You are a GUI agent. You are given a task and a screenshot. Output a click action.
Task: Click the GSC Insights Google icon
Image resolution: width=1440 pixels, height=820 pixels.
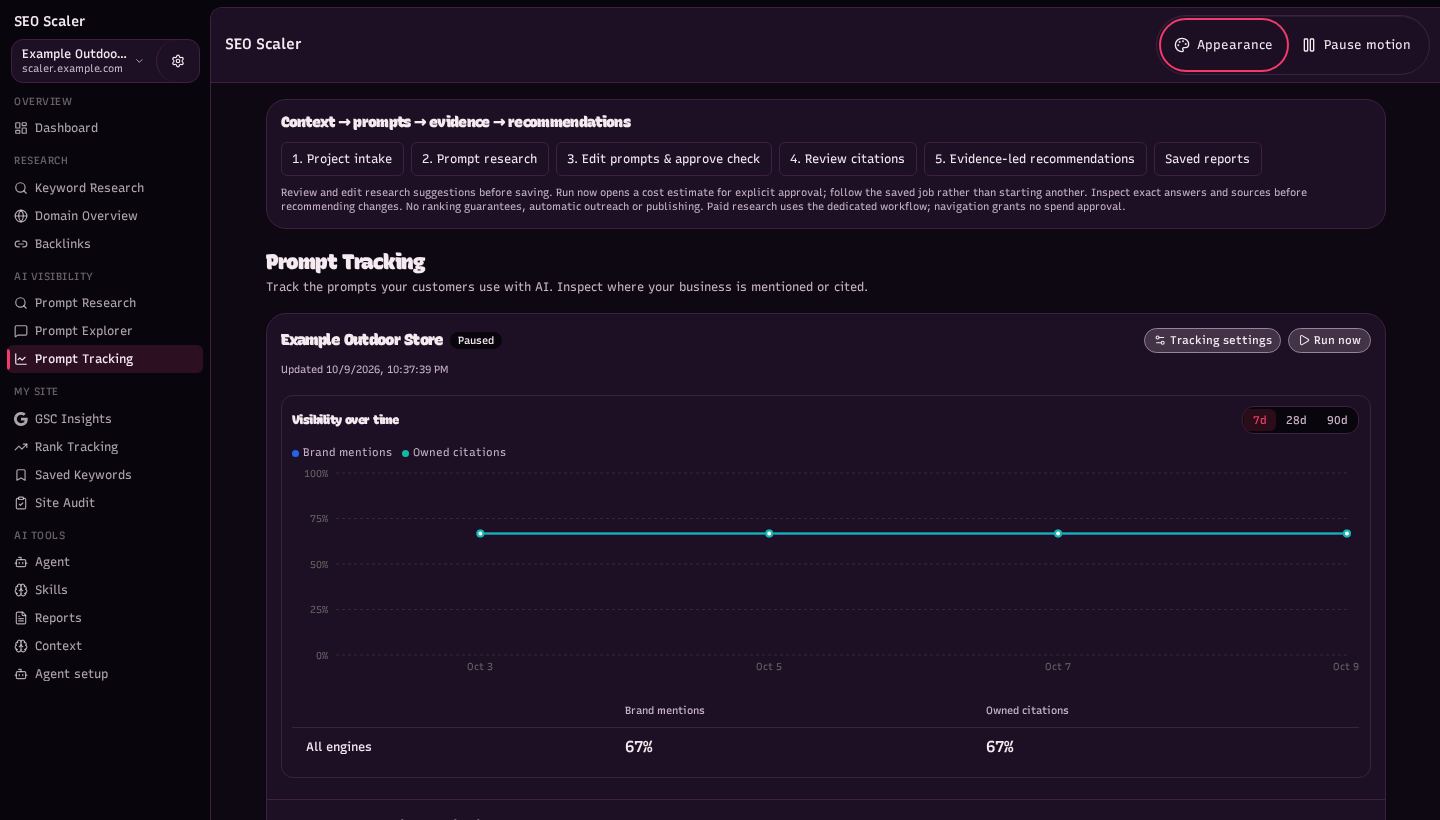(x=21, y=419)
